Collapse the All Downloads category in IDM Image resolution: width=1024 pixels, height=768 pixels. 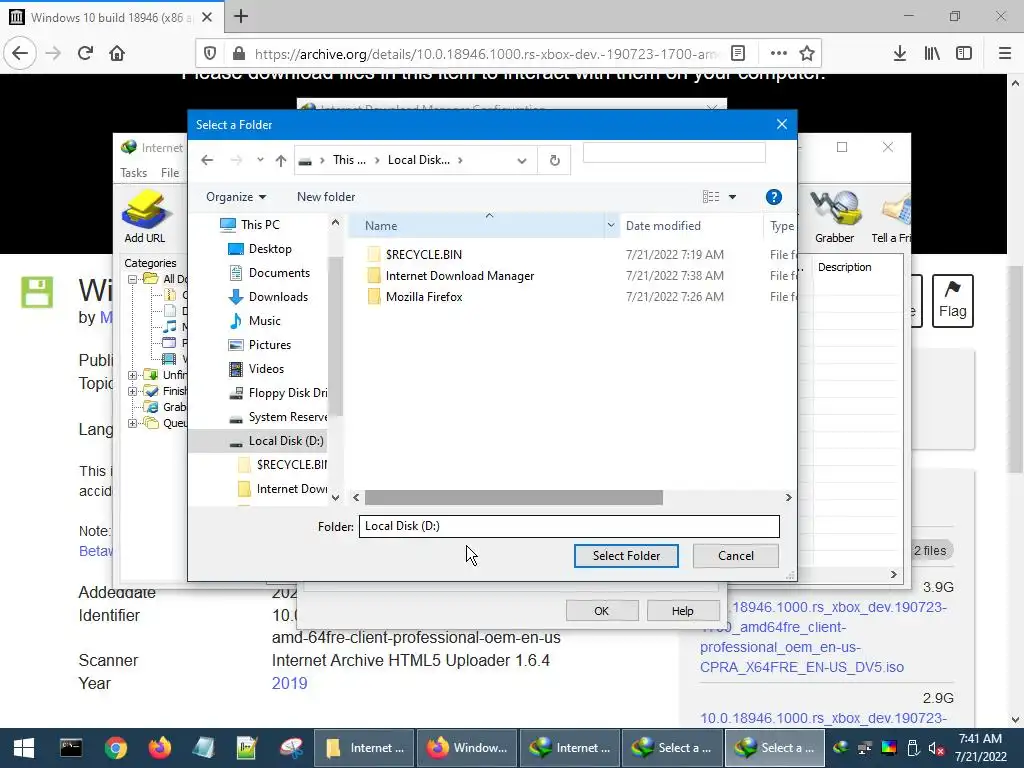coord(133,279)
